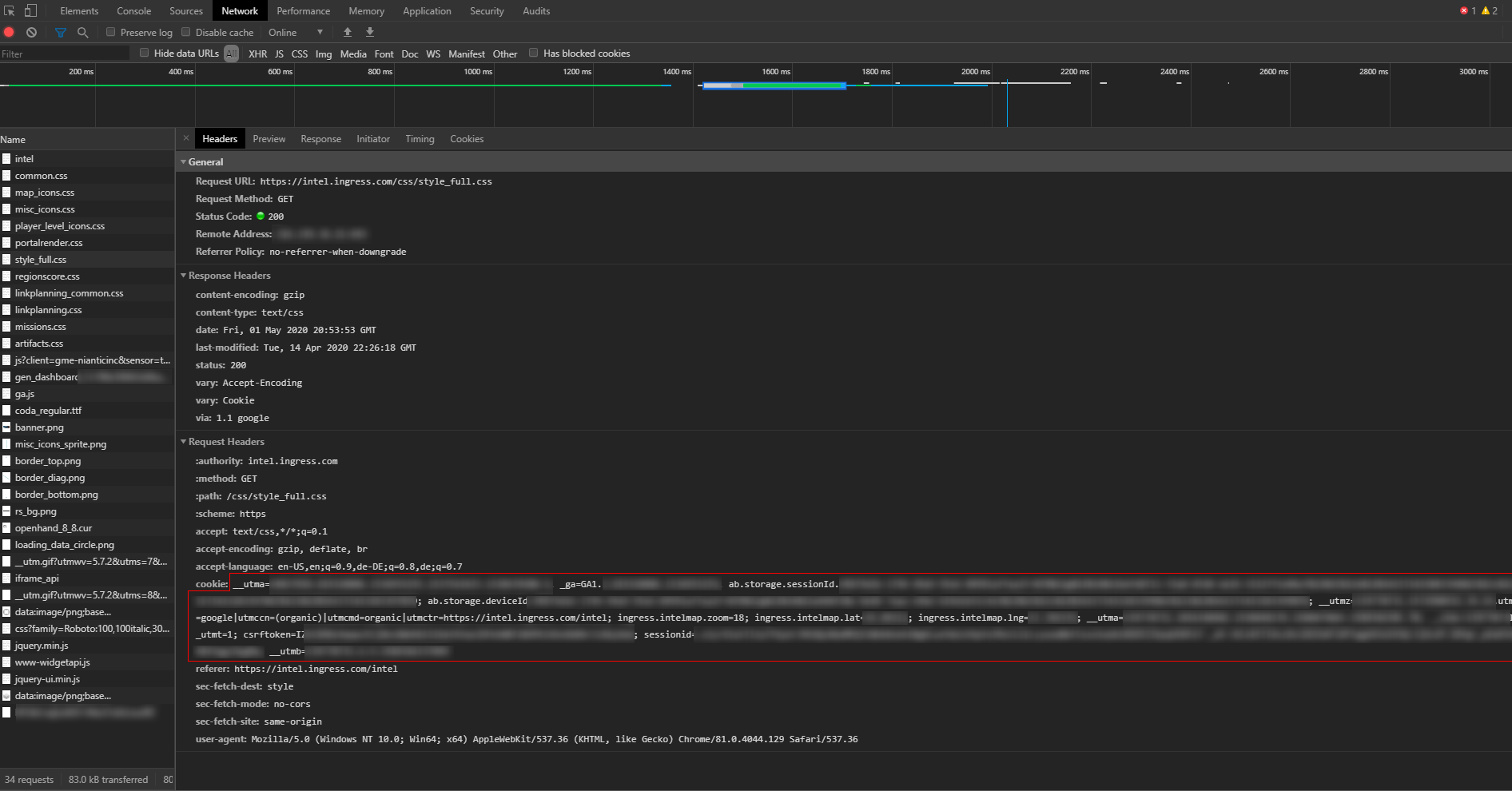Click the blue-green request bar in timeline overview

[774, 85]
